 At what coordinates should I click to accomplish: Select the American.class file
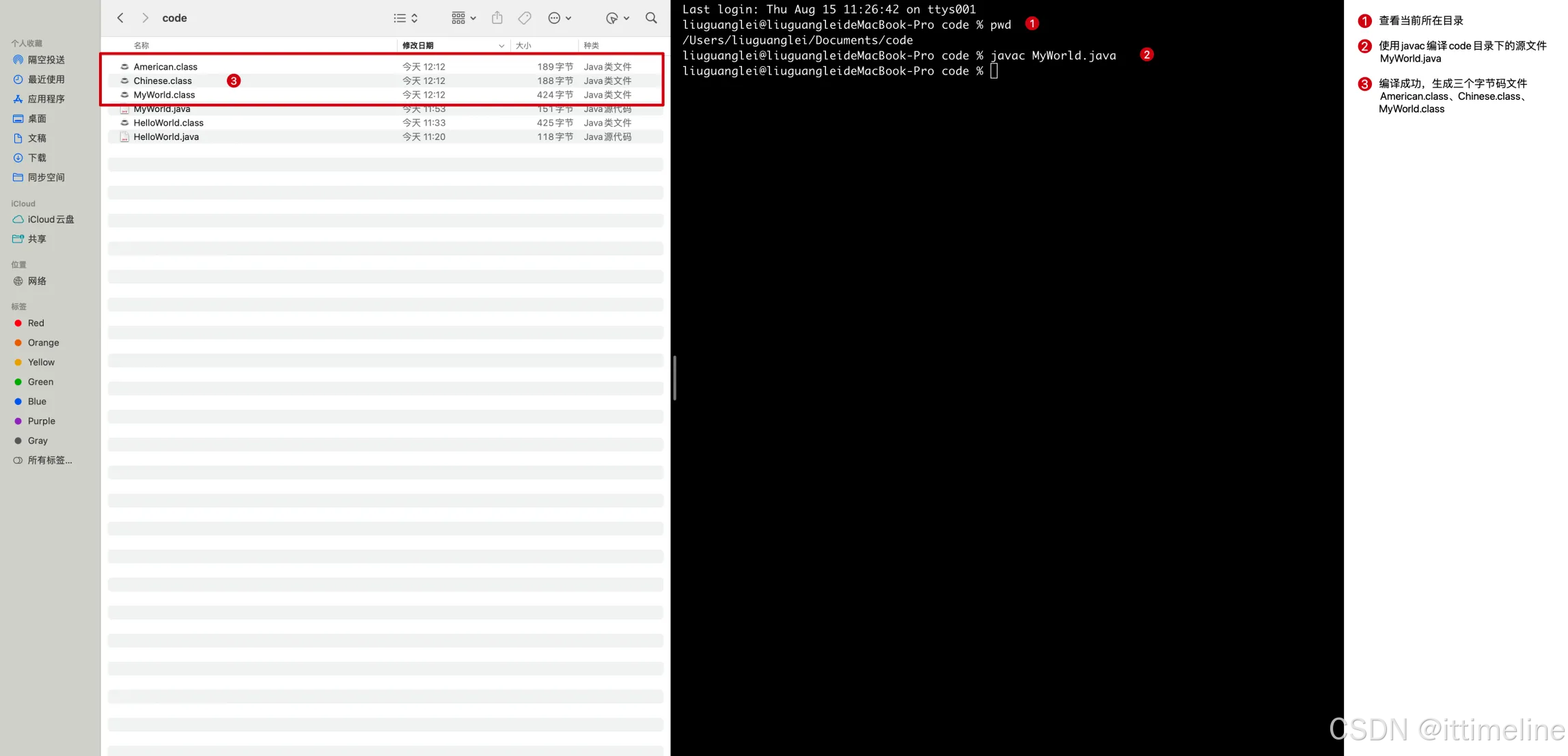[165, 67]
